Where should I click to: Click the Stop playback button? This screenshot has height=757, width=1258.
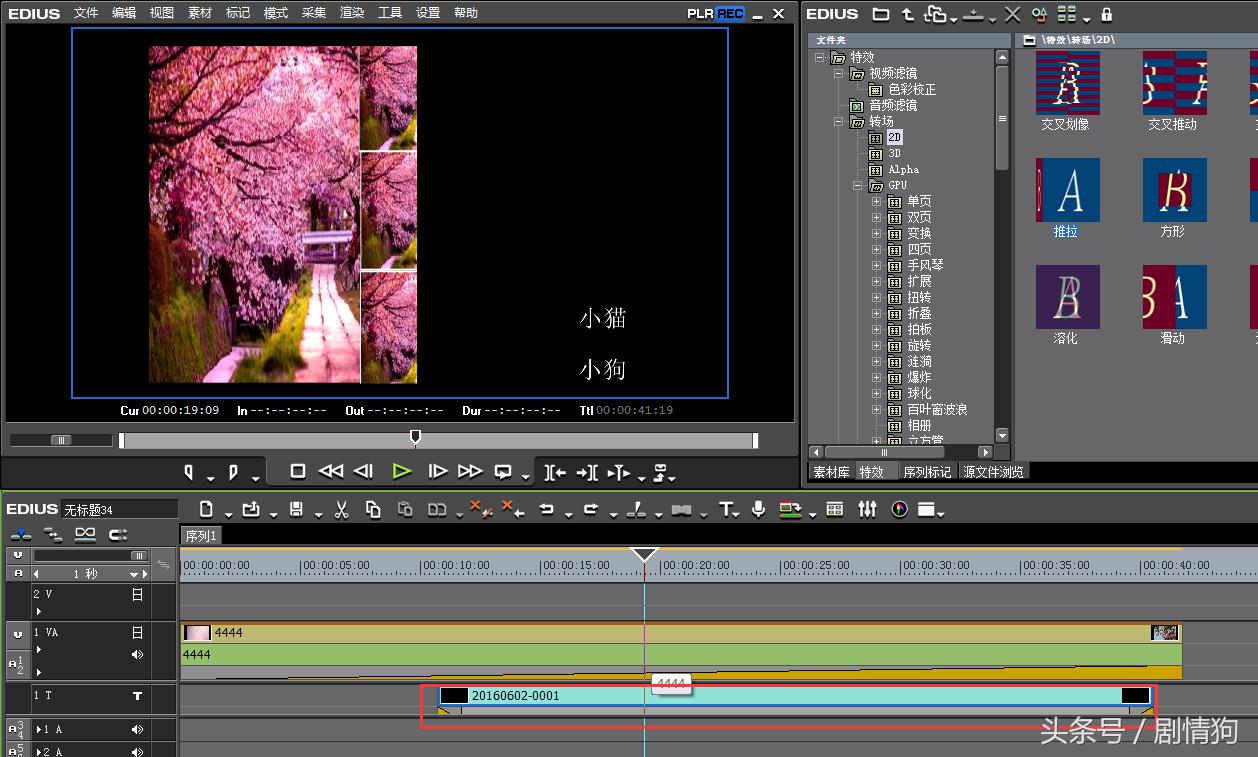tap(298, 471)
